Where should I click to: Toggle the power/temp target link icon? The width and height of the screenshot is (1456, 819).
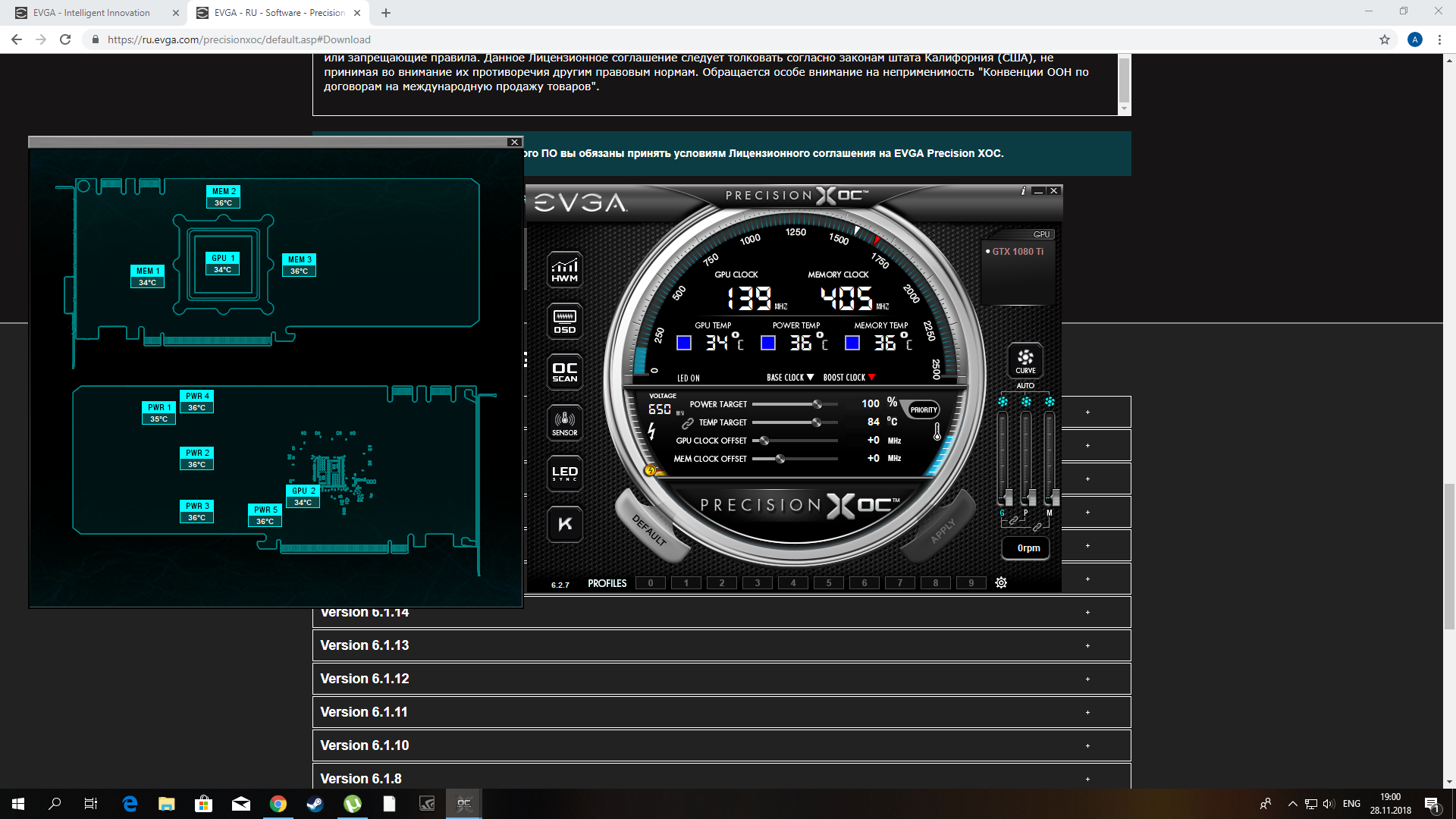[688, 423]
